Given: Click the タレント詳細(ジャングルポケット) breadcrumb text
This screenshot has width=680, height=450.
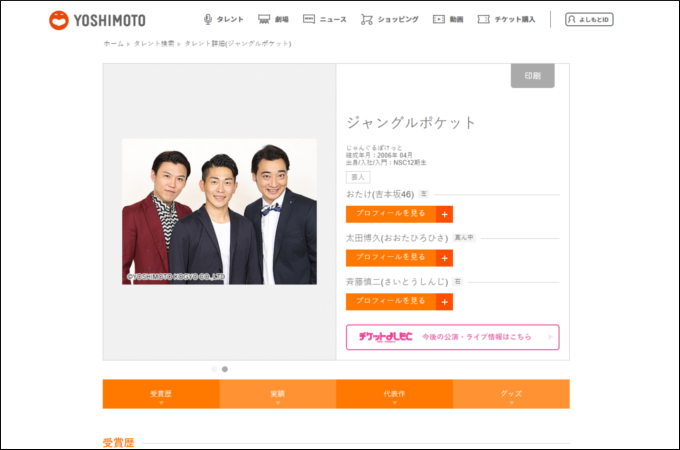Looking at the screenshot, I should pos(238,44).
